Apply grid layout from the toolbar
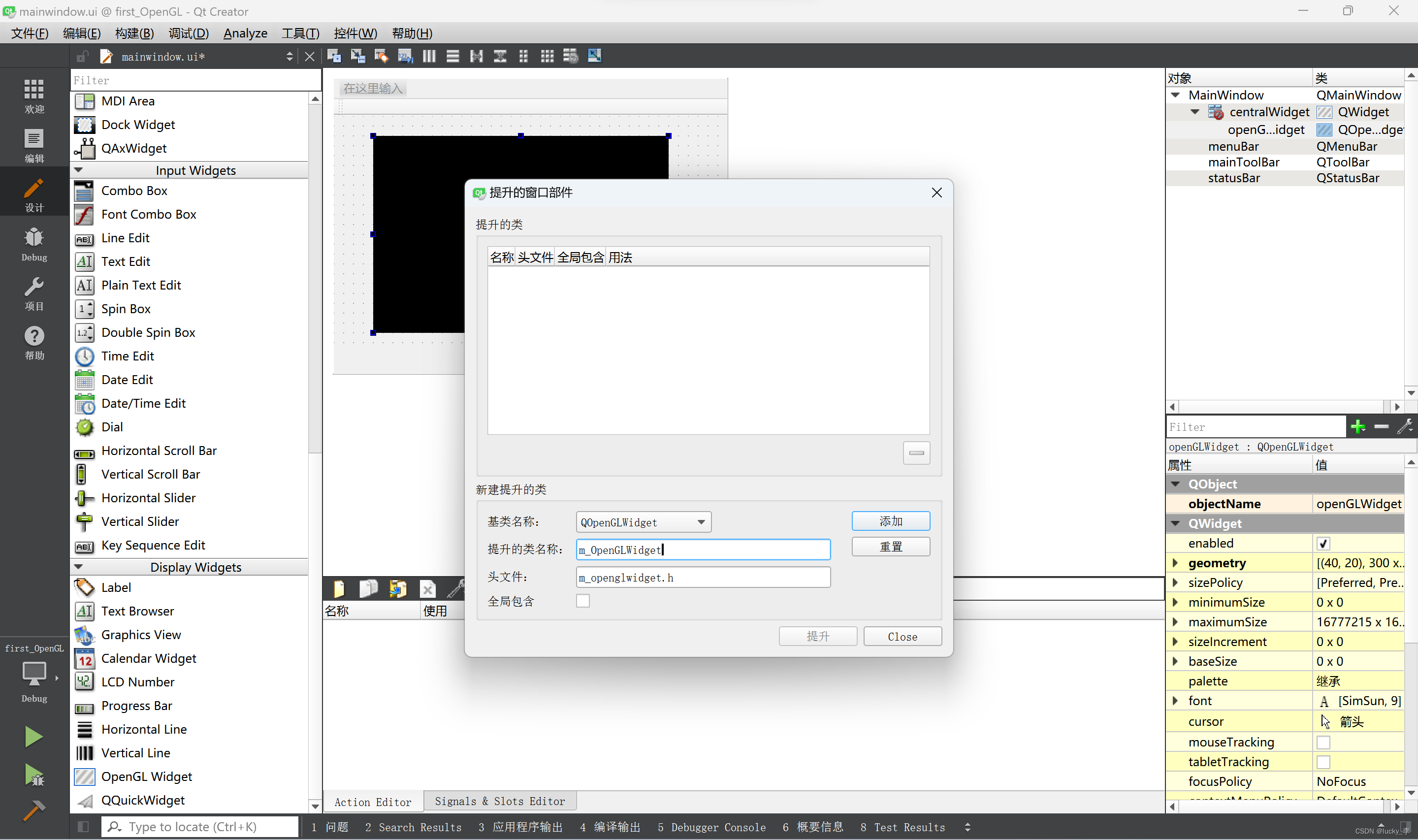1418x840 pixels. pyautogui.click(x=547, y=56)
